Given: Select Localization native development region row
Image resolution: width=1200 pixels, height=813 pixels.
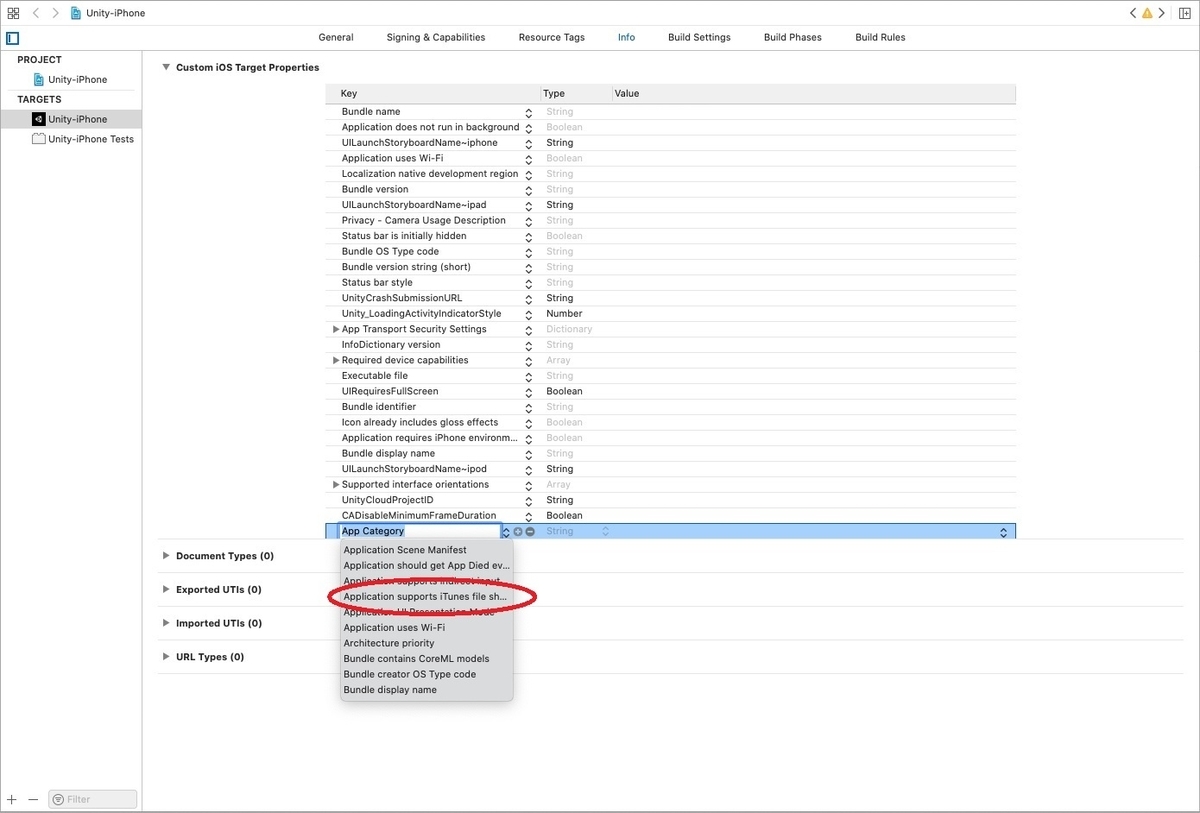Looking at the screenshot, I should pyautogui.click(x=670, y=174).
